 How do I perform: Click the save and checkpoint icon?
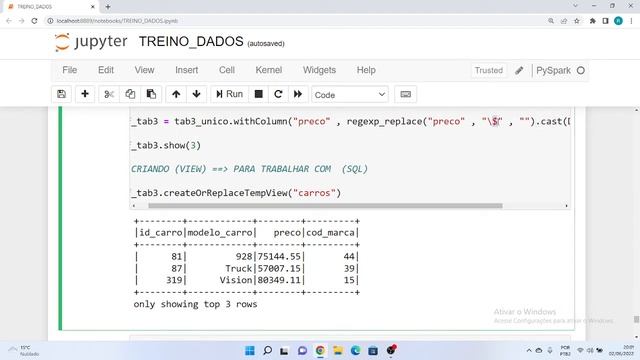pos(62,94)
